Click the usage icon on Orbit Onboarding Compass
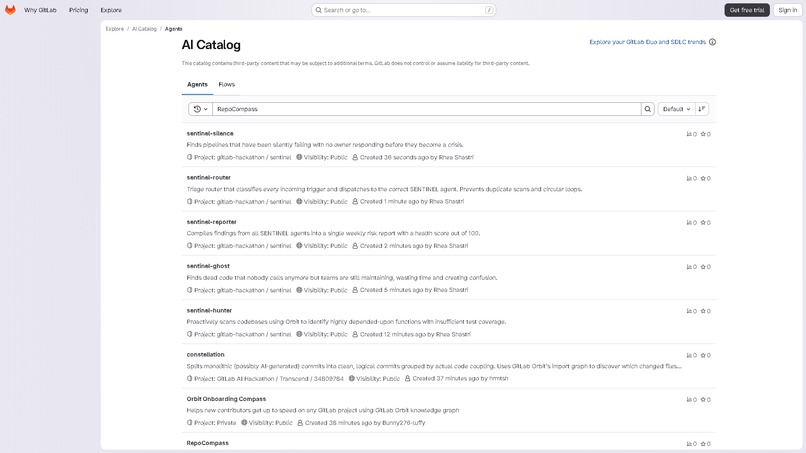The height and width of the screenshot is (453, 806). (x=689, y=400)
